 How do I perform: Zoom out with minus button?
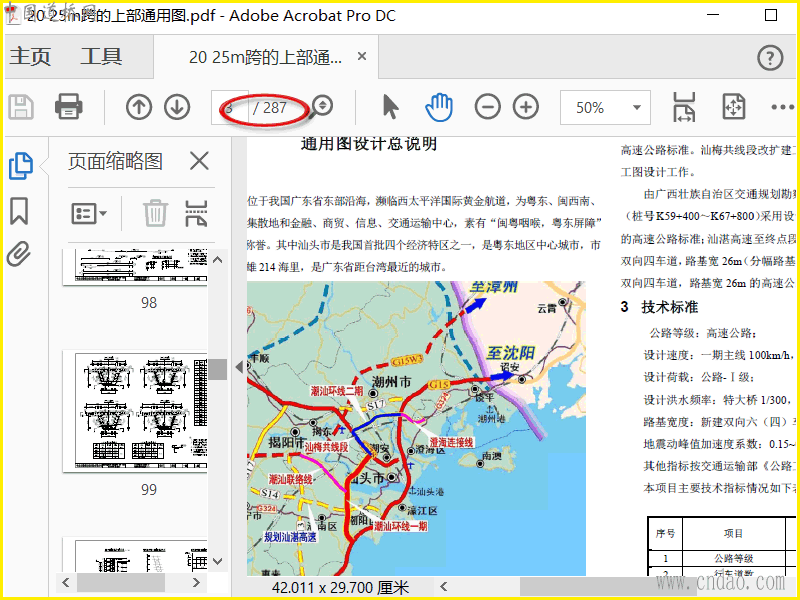[x=487, y=107]
